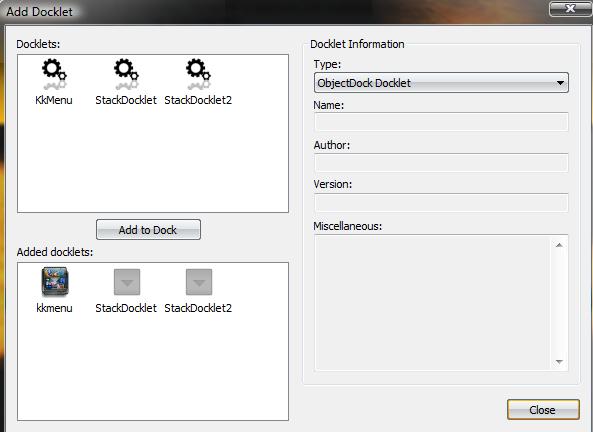Select the StackDocklet2 gear icon in Docklets
The image size is (593, 432).
click(198, 74)
